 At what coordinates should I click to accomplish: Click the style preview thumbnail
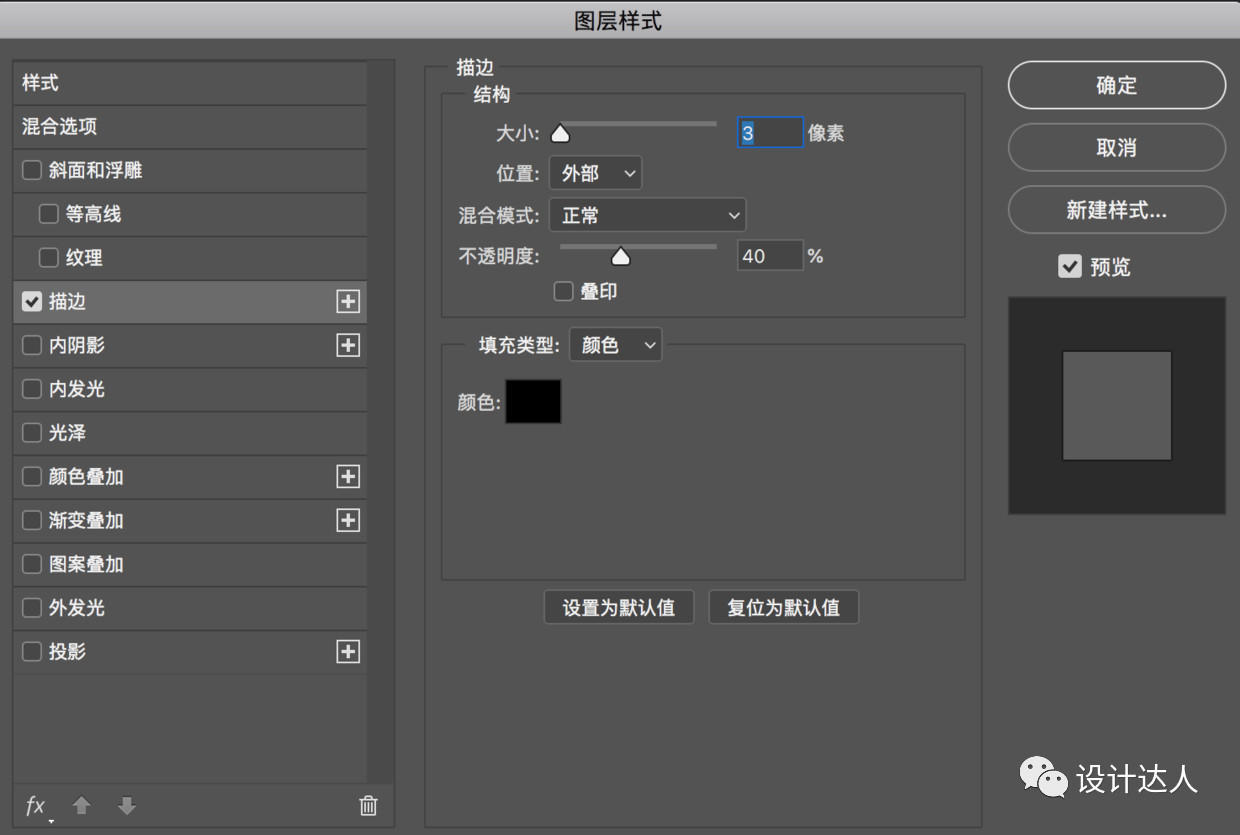1117,405
